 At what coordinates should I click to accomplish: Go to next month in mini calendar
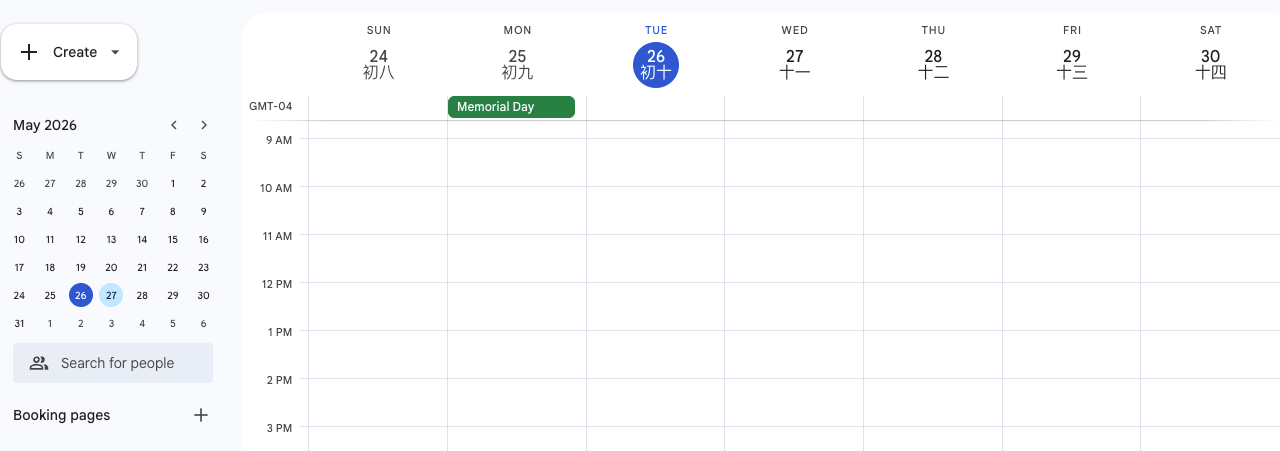click(x=204, y=125)
